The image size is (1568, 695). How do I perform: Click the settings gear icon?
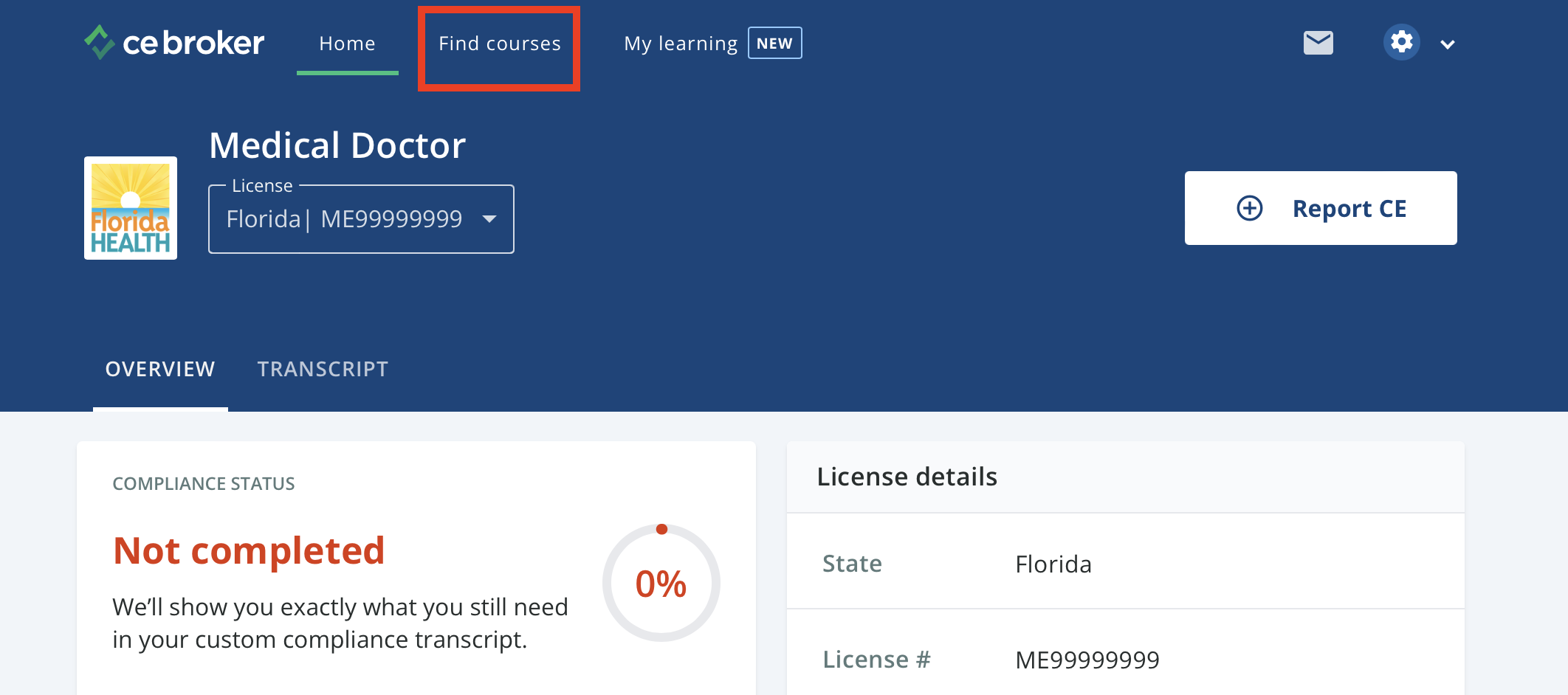(1401, 43)
